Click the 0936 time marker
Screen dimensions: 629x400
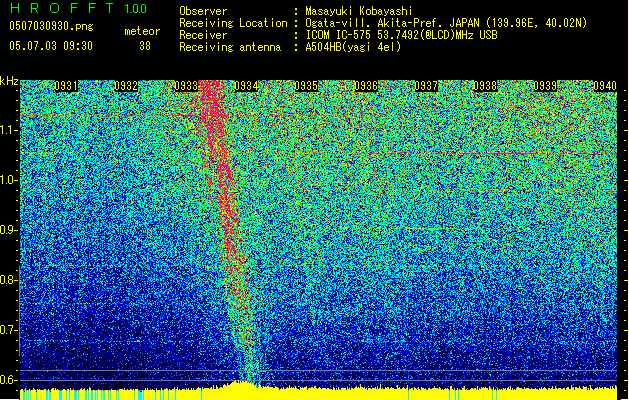click(366, 86)
